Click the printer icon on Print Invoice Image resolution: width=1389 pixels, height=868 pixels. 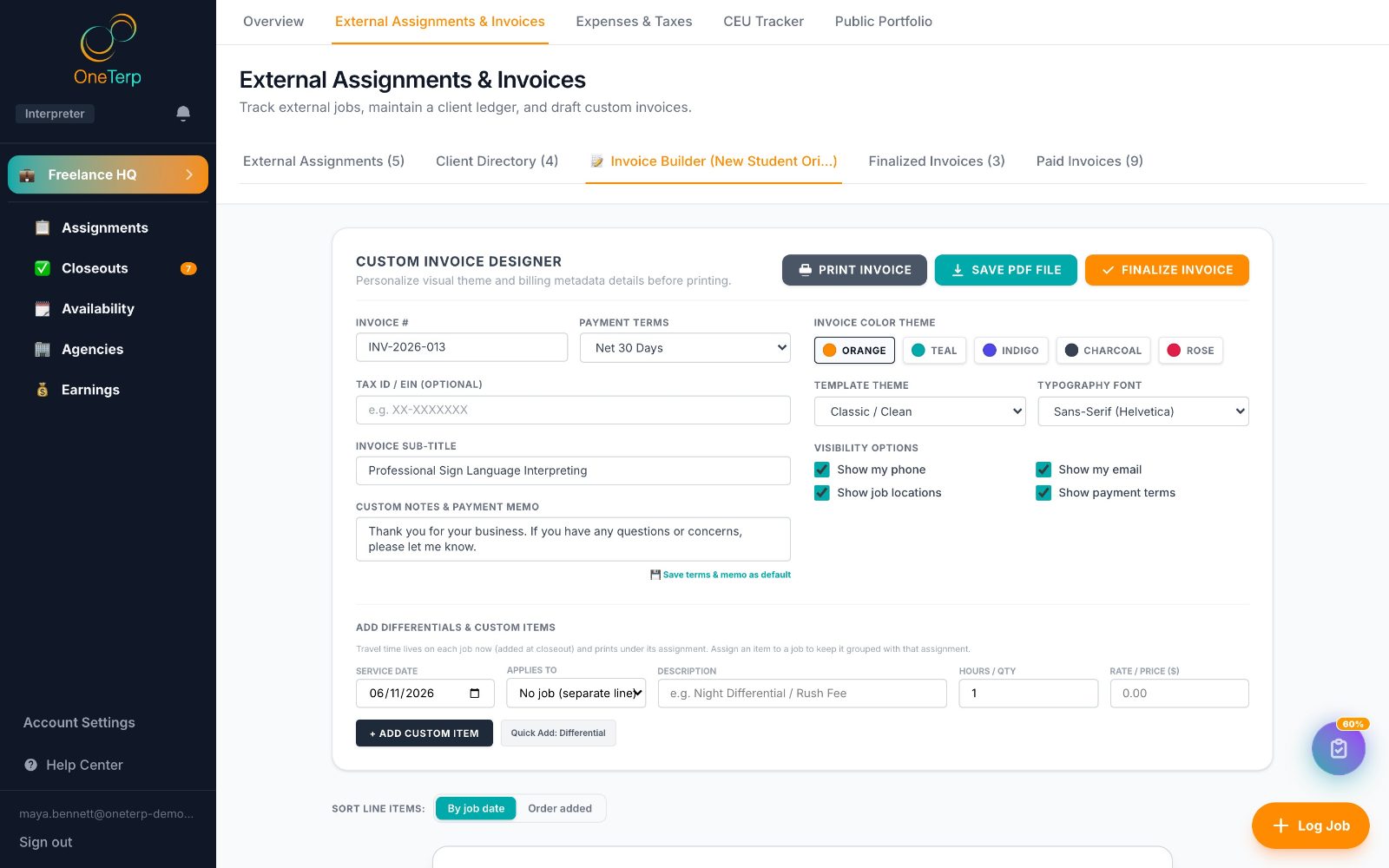(x=806, y=270)
